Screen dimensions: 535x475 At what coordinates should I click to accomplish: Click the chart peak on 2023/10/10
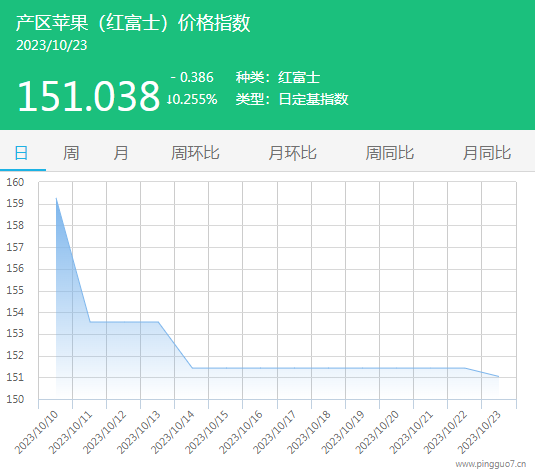click(56, 198)
